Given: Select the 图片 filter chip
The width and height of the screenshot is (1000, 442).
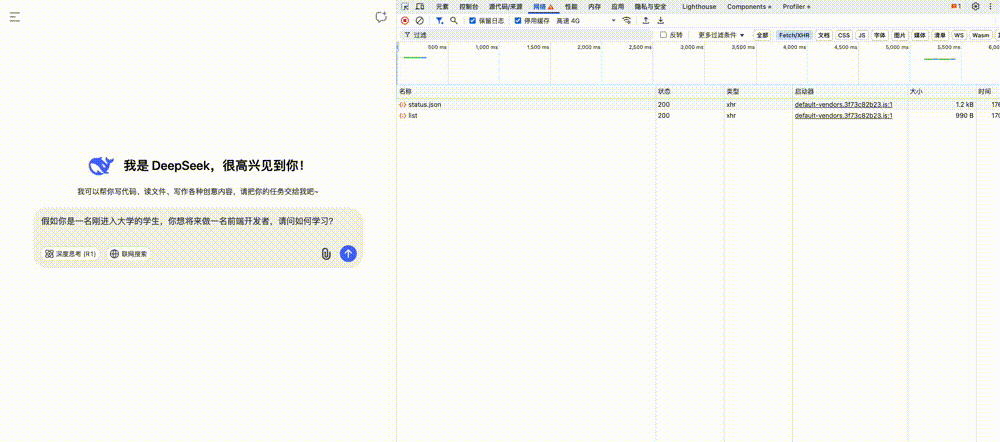Looking at the screenshot, I should click(x=900, y=35).
